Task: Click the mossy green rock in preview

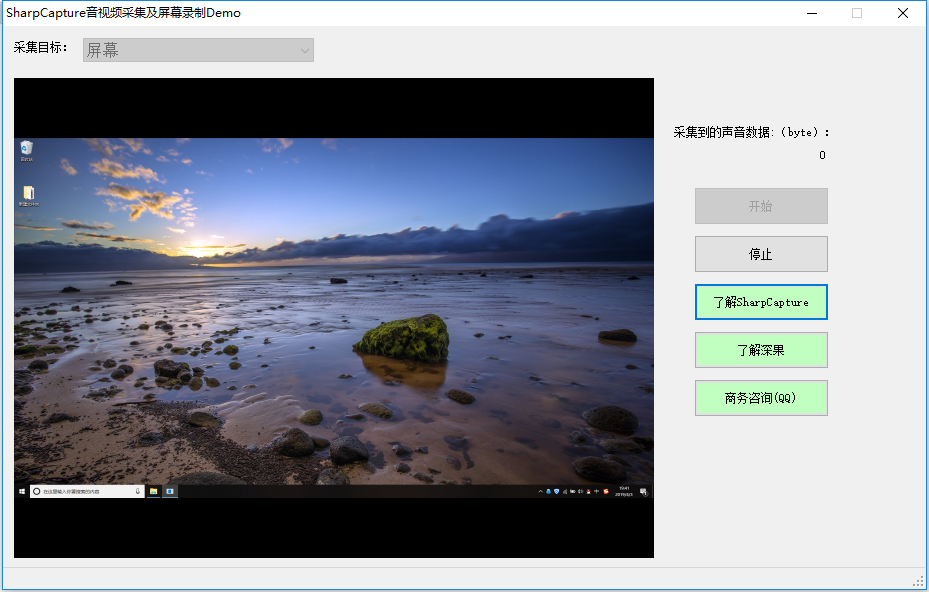Action: (402, 338)
